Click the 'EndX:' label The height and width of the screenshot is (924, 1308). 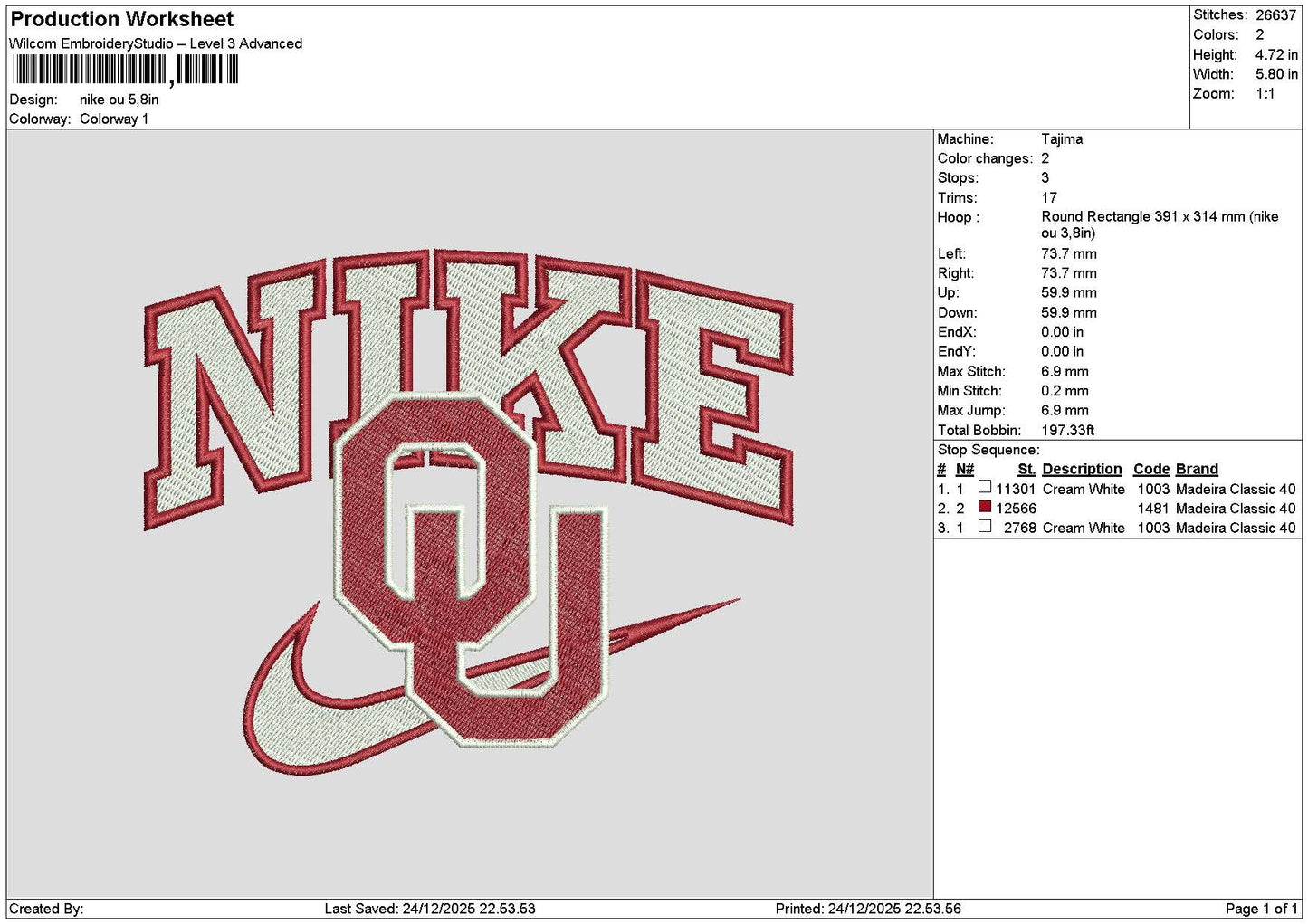(x=957, y=332)
